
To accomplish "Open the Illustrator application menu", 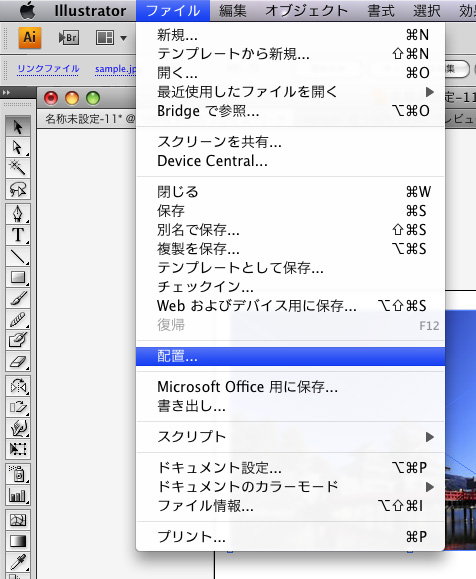I will tap(90, 11).
